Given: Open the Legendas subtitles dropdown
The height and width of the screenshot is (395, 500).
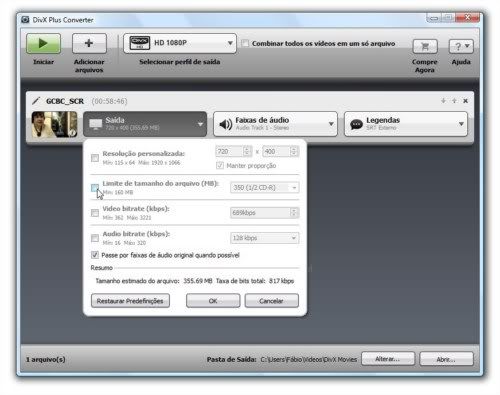Looking at the screenshot, I should click(x=406, y=124).
